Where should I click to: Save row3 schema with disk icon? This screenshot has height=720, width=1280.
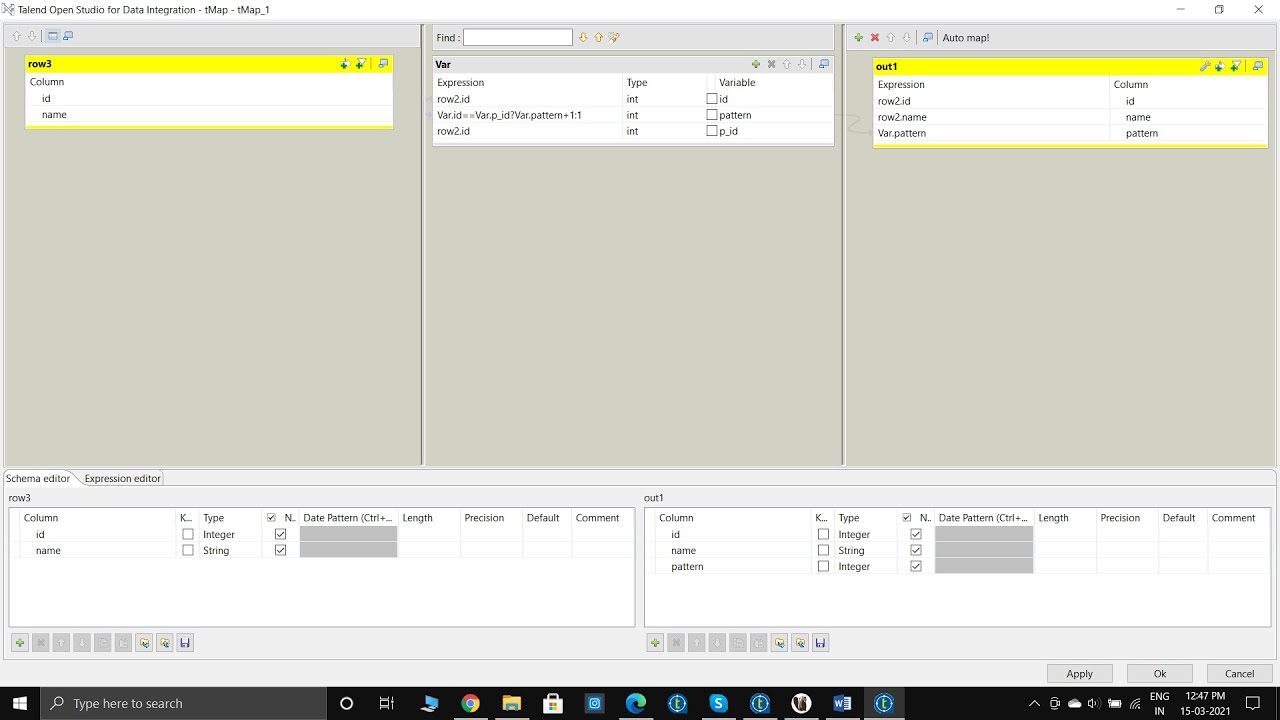tap(185, 643)
